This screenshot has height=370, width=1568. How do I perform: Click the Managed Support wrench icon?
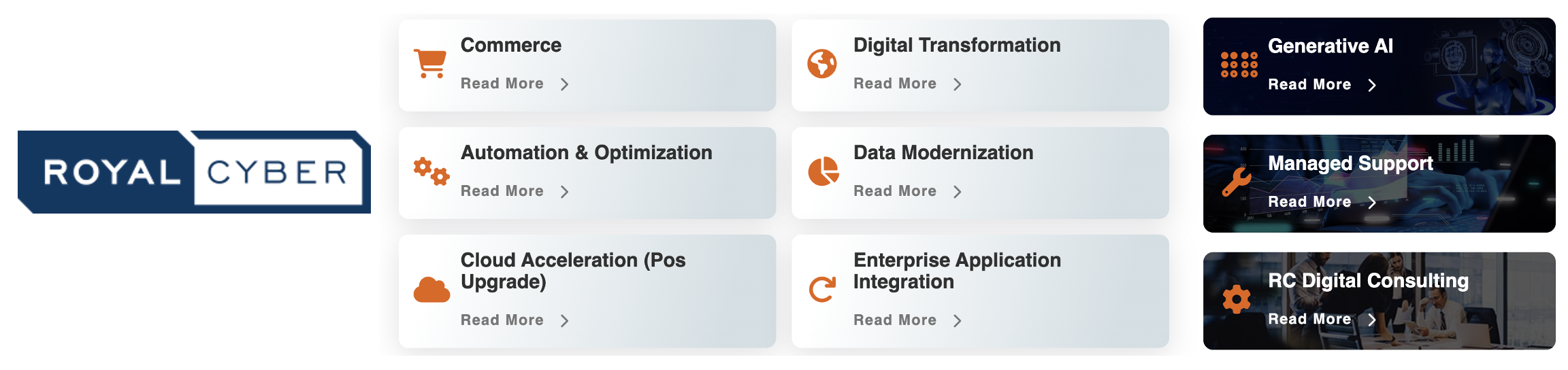1236,182
